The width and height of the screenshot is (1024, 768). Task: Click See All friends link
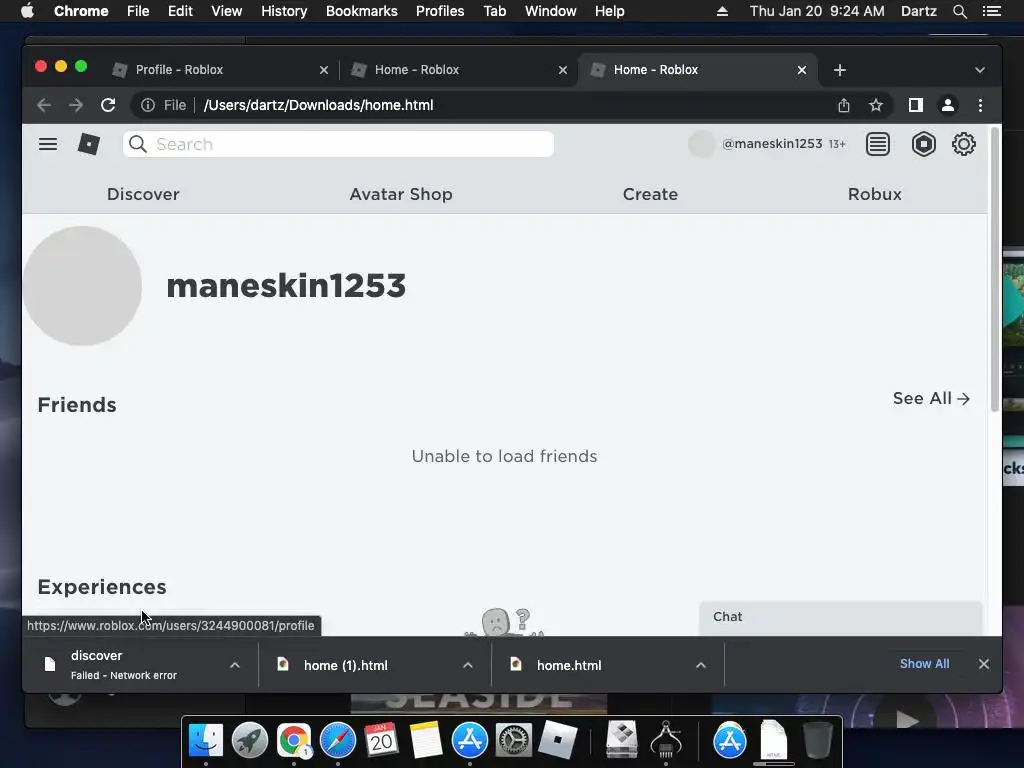coord(931,398)
